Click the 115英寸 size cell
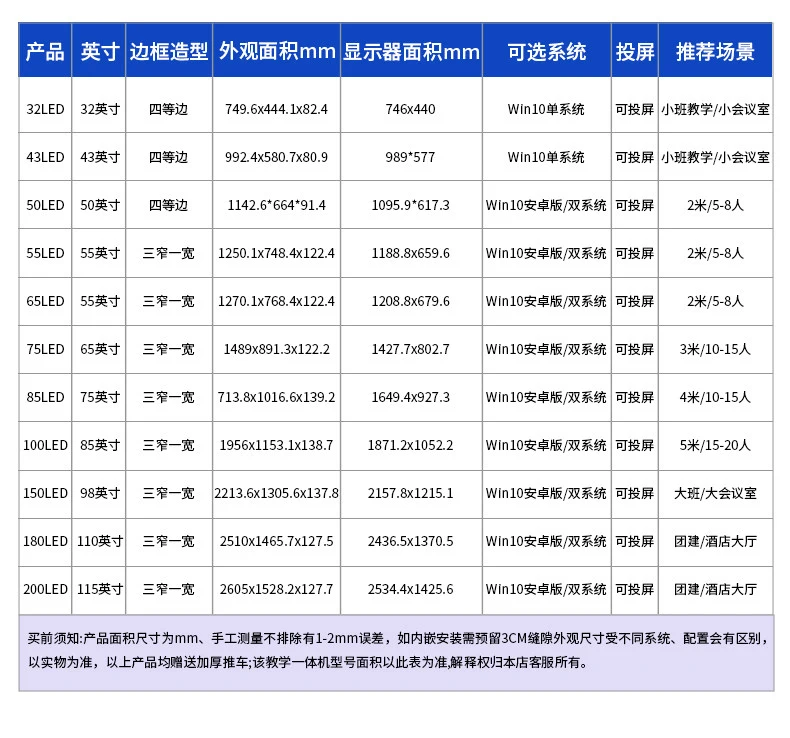Viewport: 790px width, 738px height. [x=100, y=589]
